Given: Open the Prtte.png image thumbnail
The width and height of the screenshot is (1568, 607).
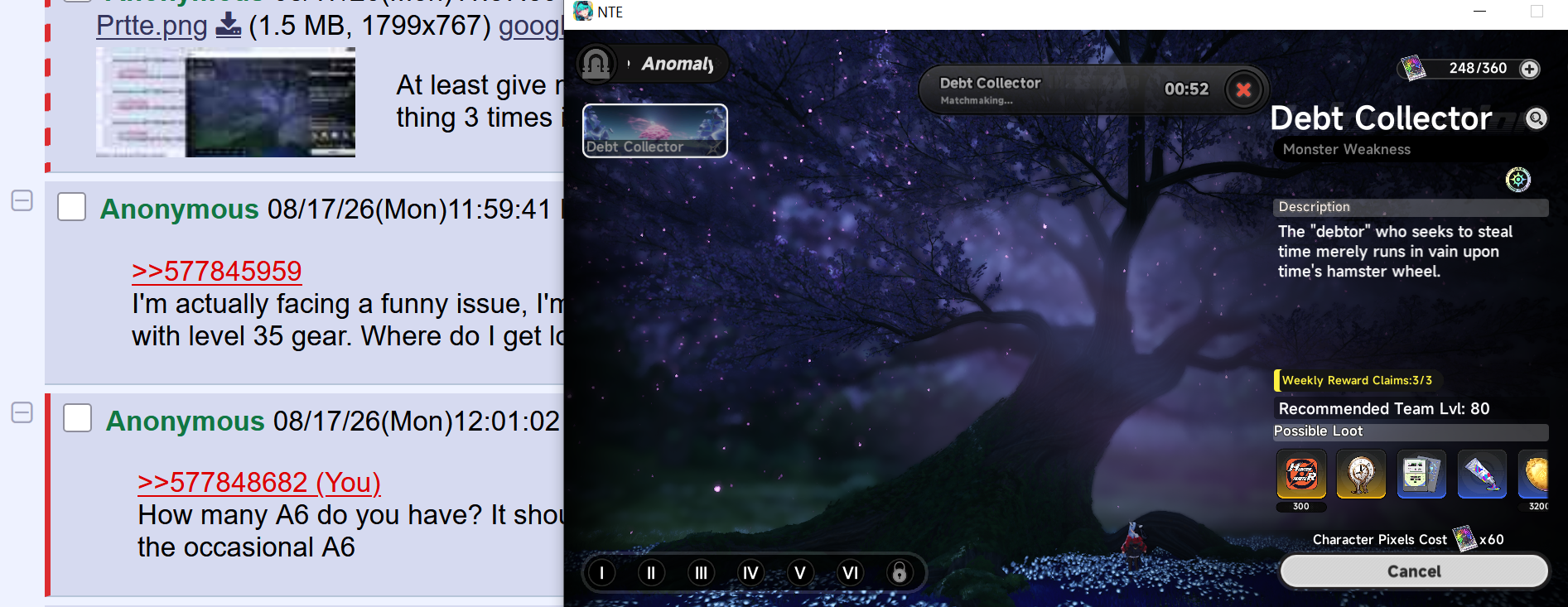Looking at the screenshot, I should click(x=225, y=102).
